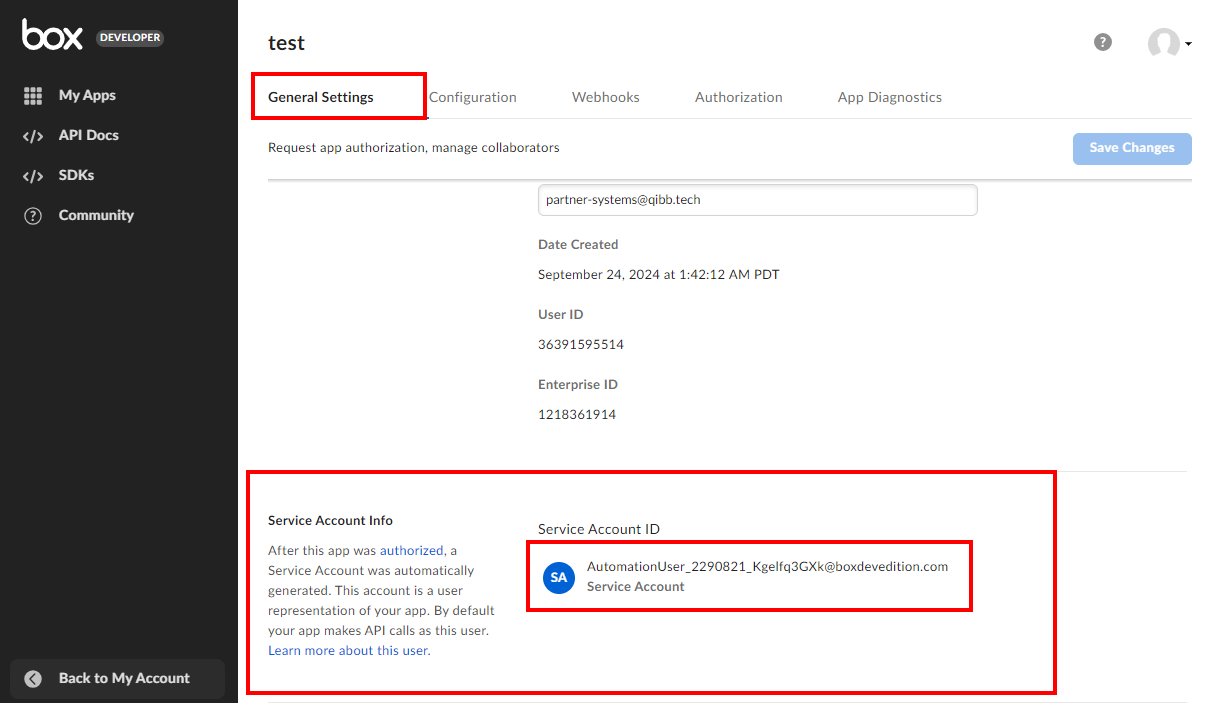This screenshot has height=703, width=1212.
Task: Click the SDKs code brackets icon
Action: pos(33,176)
